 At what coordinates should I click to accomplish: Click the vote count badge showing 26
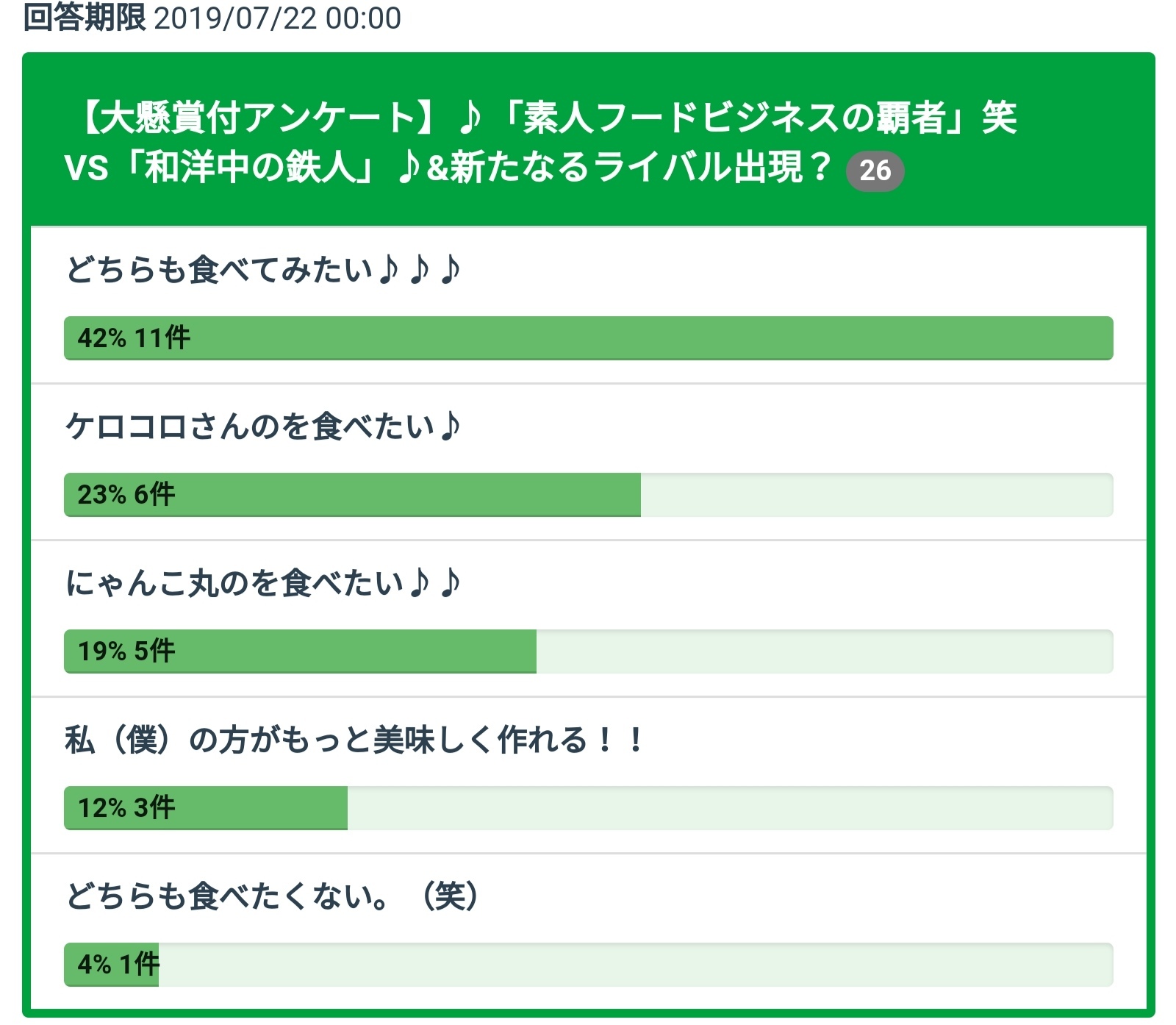pyautogui.click(x=875, y=171)
